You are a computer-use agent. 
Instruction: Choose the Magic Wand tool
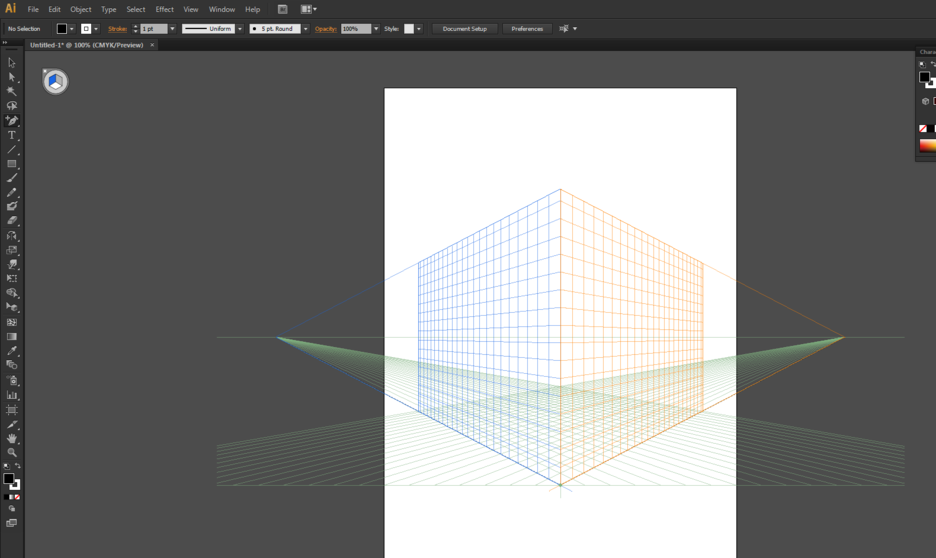point(11,91)
